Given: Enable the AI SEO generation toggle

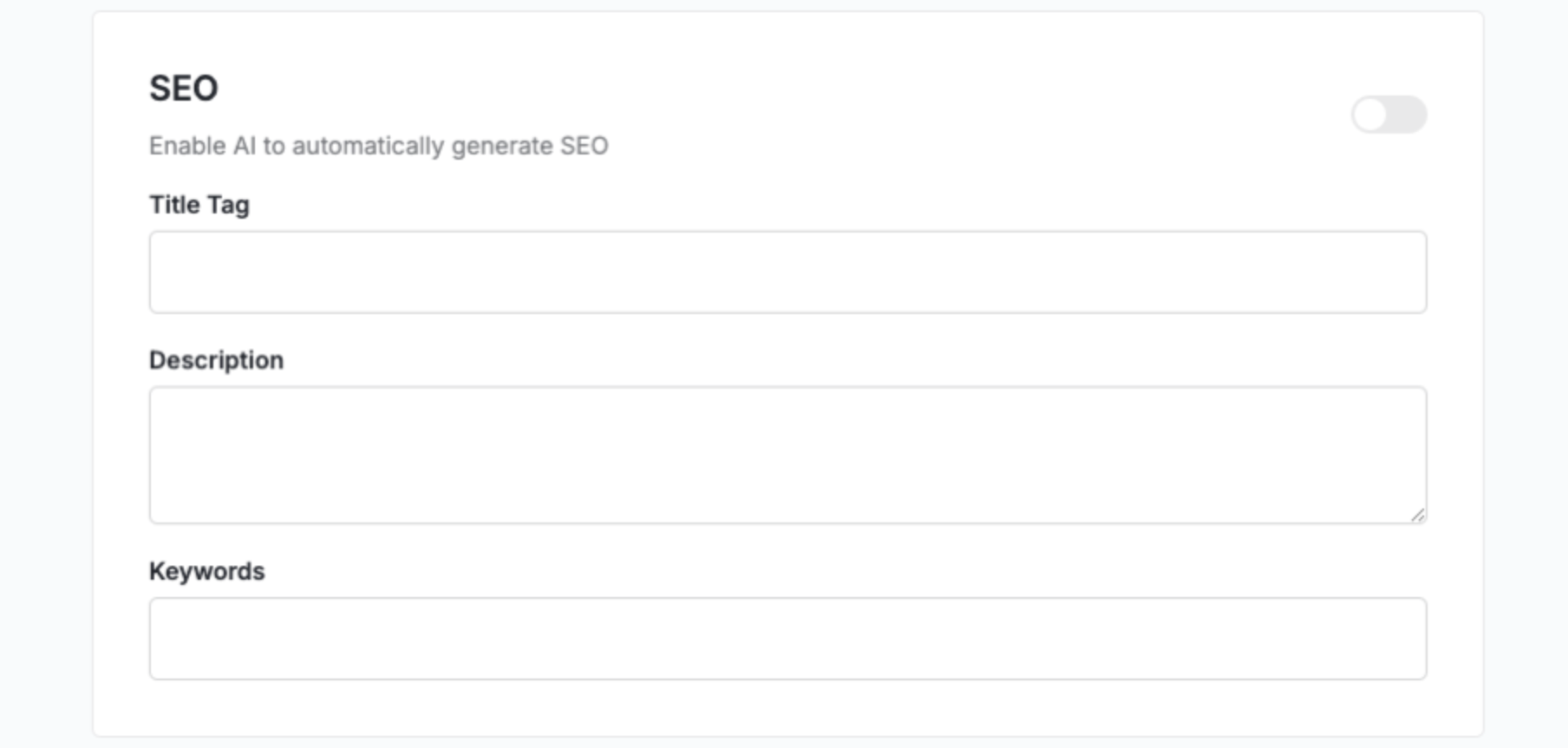Looking at the screenshot, I should click(x=1388, y=115).
